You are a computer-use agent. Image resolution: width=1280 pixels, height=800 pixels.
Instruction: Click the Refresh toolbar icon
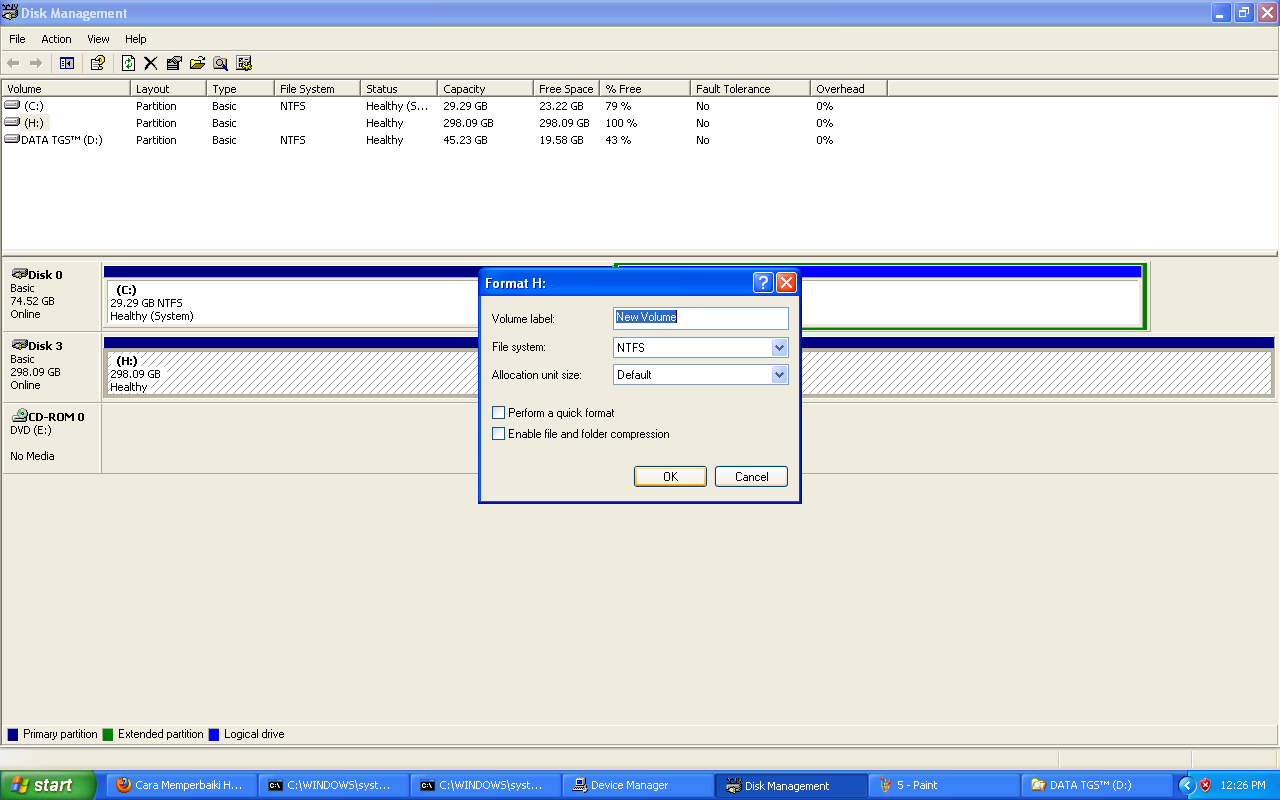[128, 62]
